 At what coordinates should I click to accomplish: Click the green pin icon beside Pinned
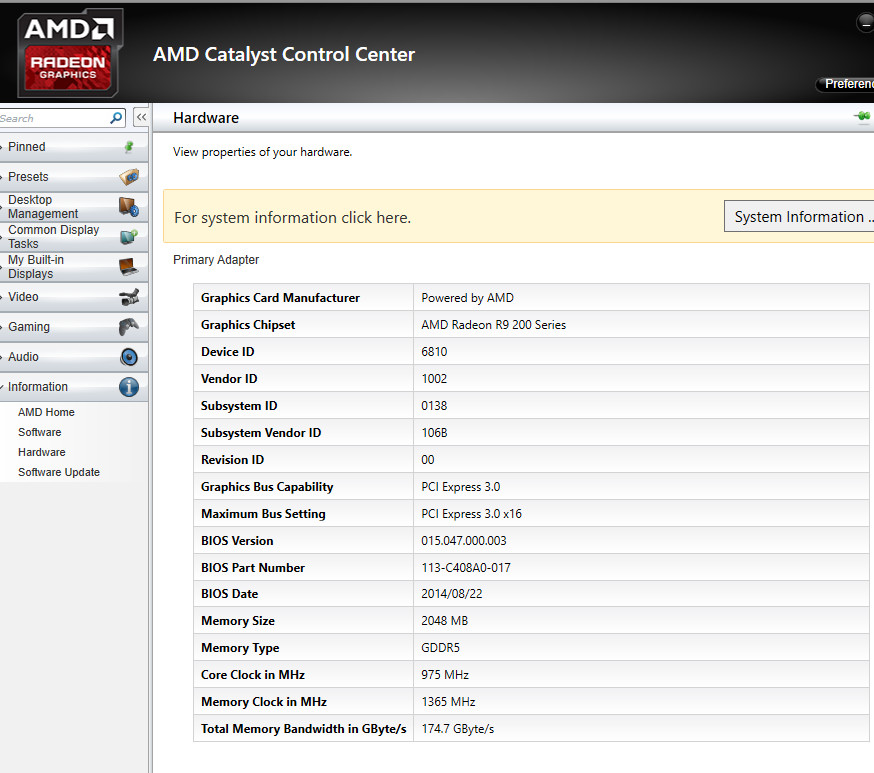point(129,147)
